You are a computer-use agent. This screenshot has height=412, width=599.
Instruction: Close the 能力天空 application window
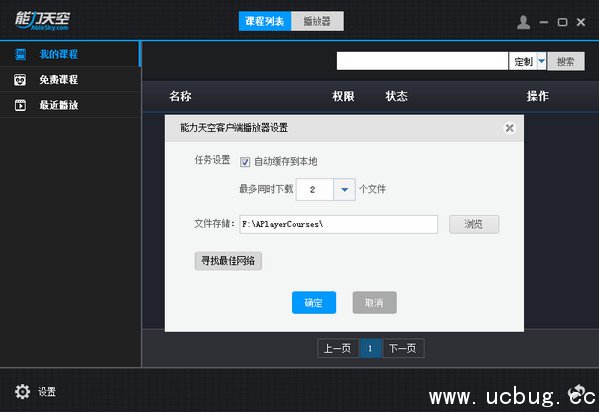(581, 22)
